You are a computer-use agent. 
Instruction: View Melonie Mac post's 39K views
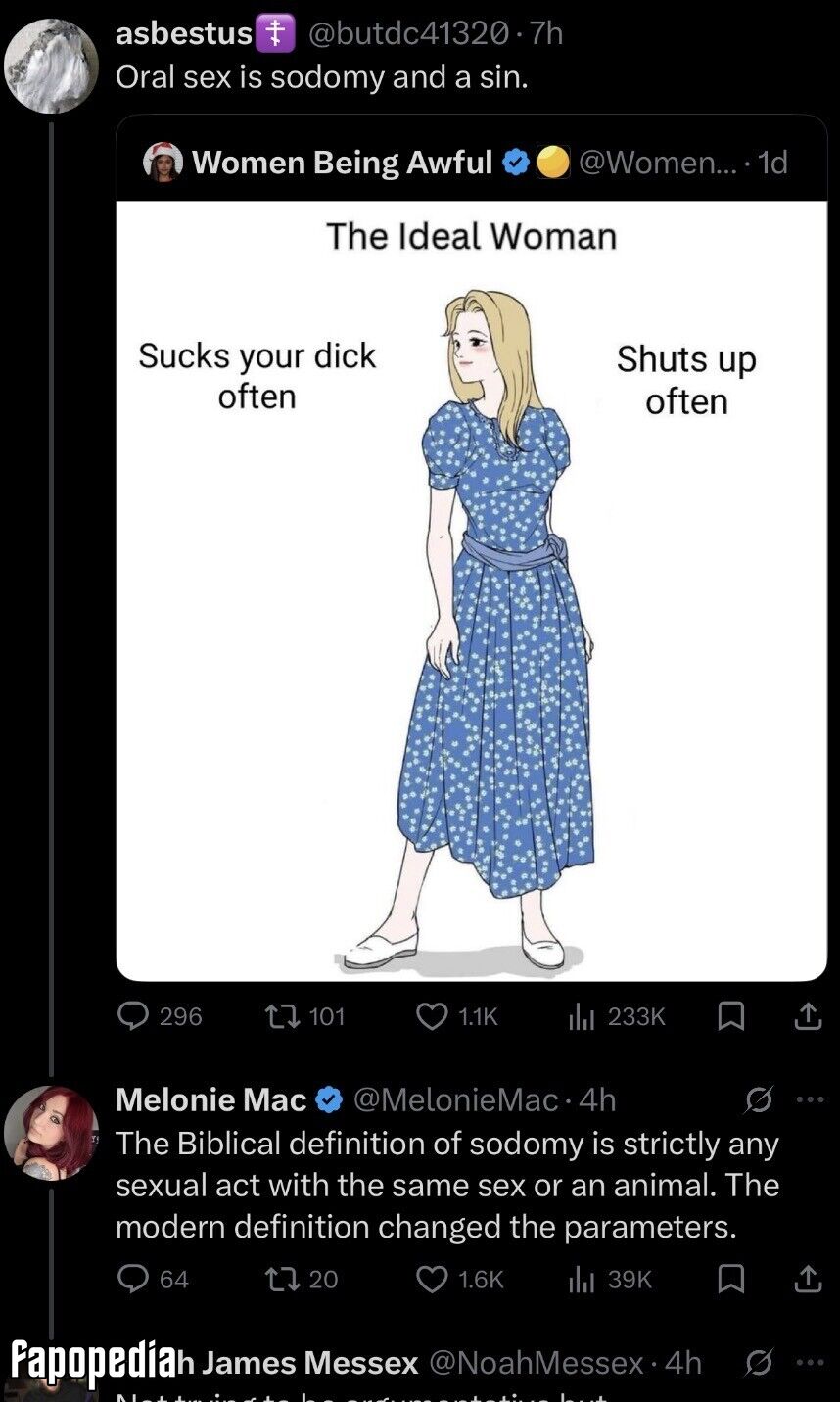(611, 1279)
